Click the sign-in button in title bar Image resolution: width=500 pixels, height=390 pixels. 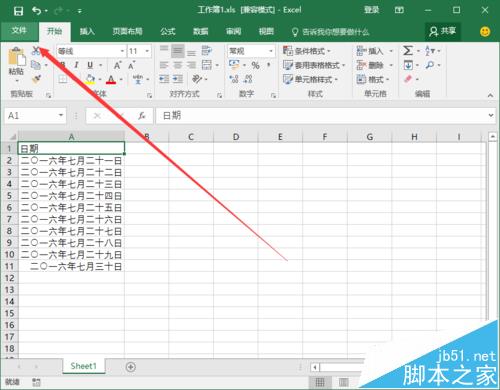click(371, 10)
